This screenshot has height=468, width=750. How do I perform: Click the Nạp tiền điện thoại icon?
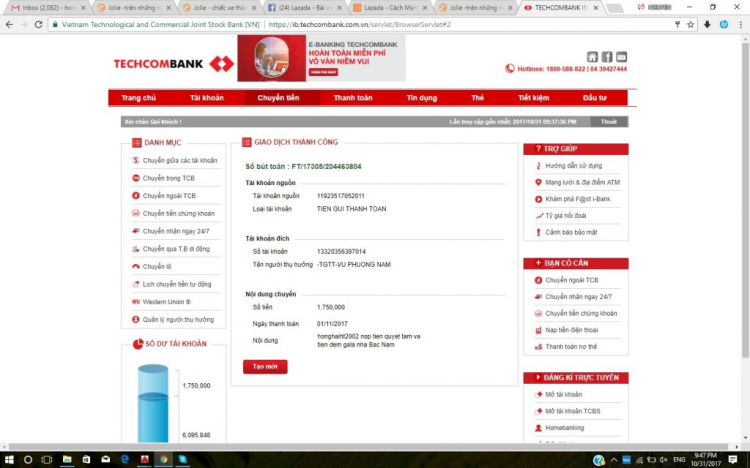[x=538, y=330]
